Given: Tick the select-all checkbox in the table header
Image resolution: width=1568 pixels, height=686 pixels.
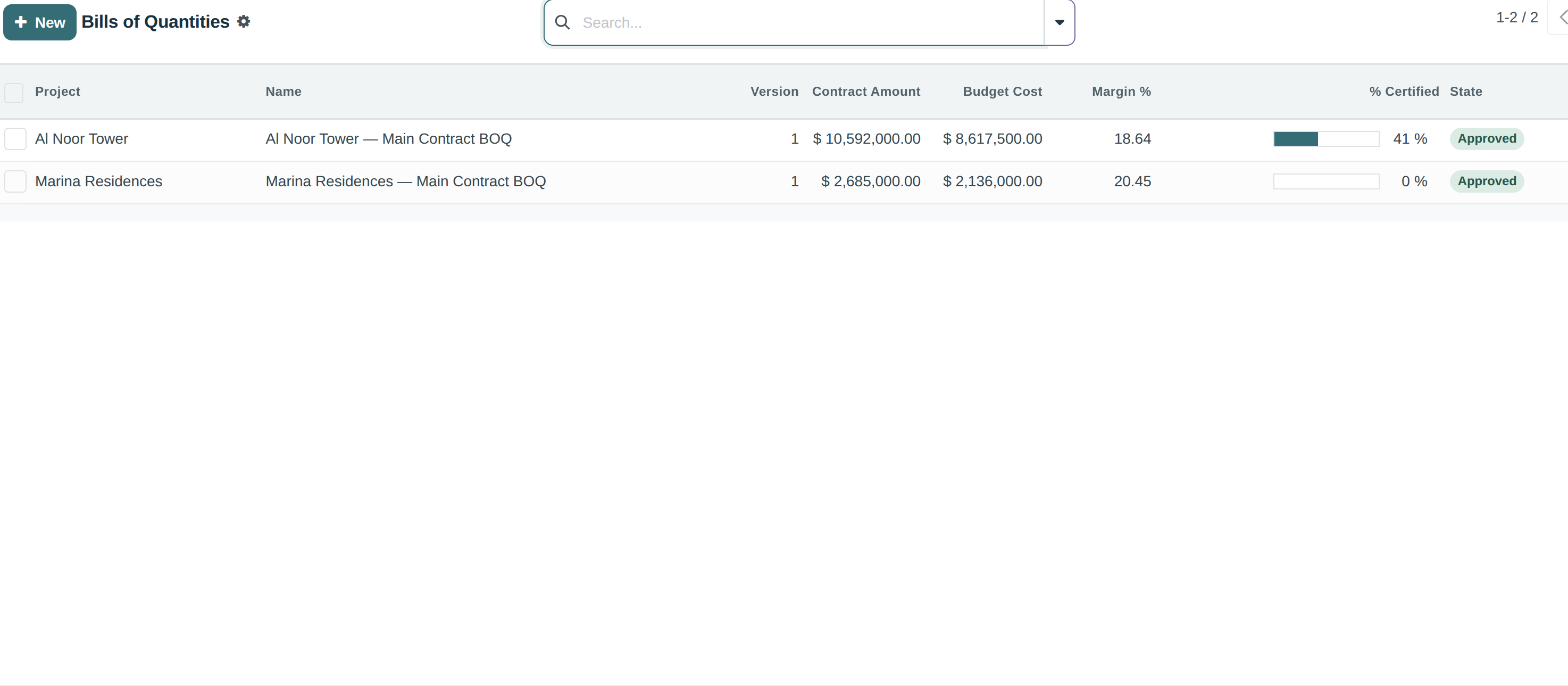Looking at the screenshot, I should click(x=14, y=92).
